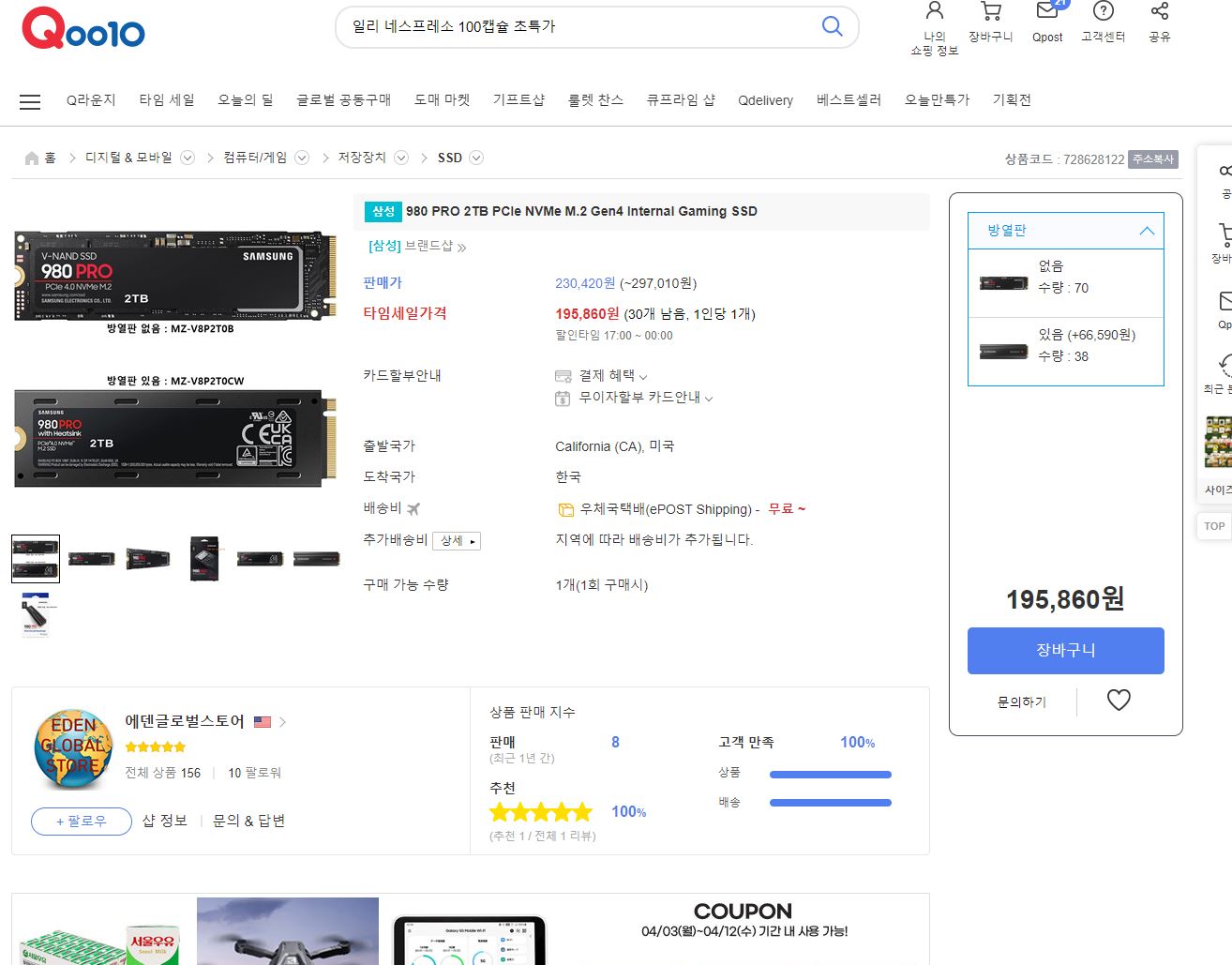Viewport: 1232px width, 965px height.
Task: Click the US flag next to seller name
Action: tap(263, 722)
